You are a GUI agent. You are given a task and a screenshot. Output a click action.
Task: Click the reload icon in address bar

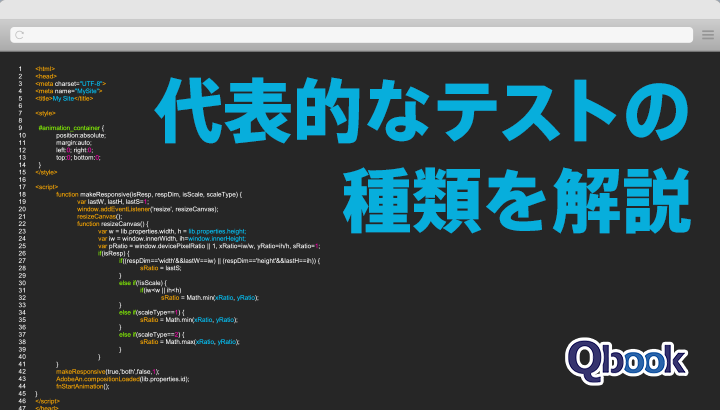[x=20, y=34]
